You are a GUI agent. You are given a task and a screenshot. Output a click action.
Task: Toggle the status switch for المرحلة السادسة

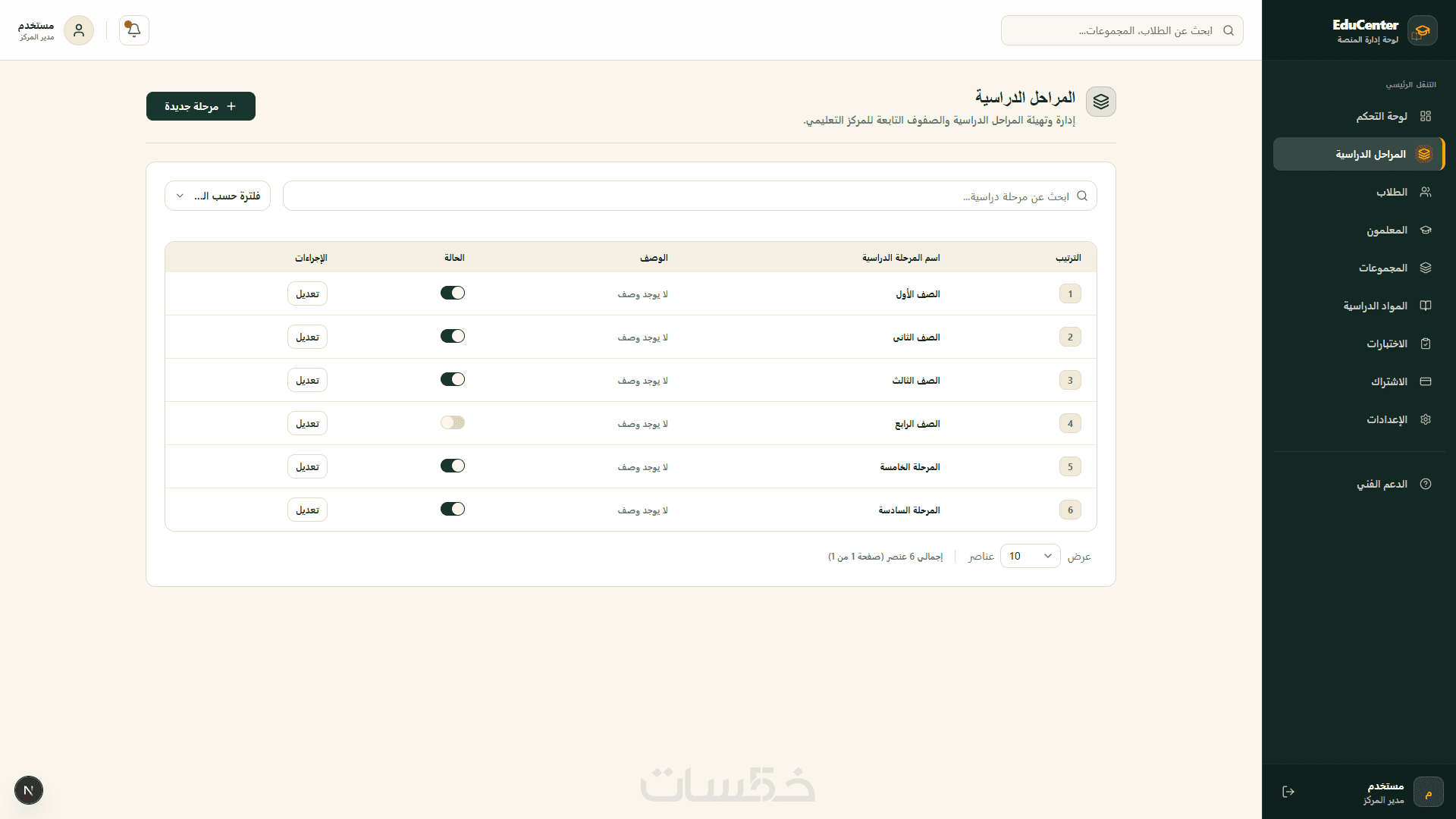[453, 509]
